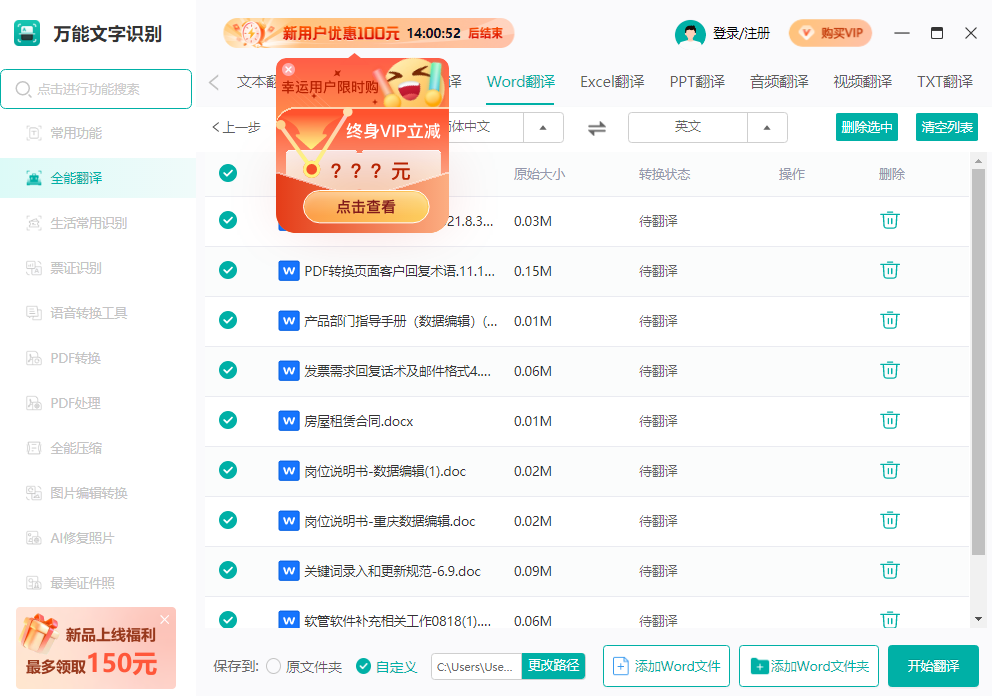Image resolution: width=992 pixels, height=696 pixels.
Task: Click the 开始翻译 button
Action: pyautogui.click(x=933, y=666)
